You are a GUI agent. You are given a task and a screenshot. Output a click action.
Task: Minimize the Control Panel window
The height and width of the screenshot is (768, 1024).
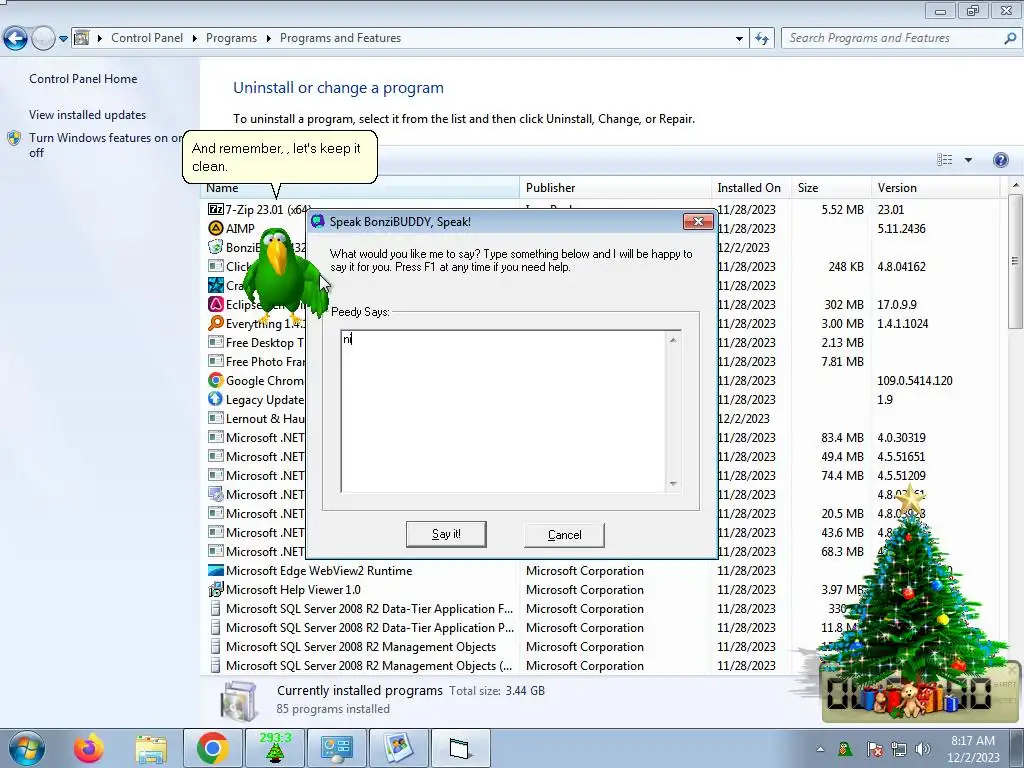coord(940,10)
